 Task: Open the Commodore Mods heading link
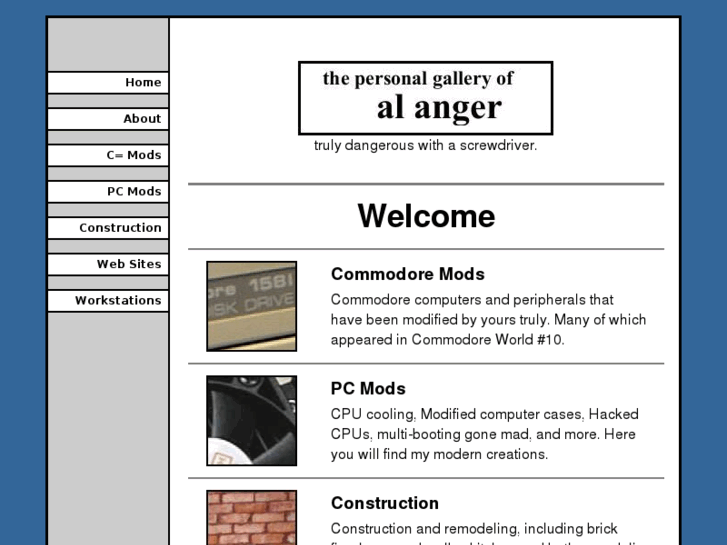pos(408,274)
